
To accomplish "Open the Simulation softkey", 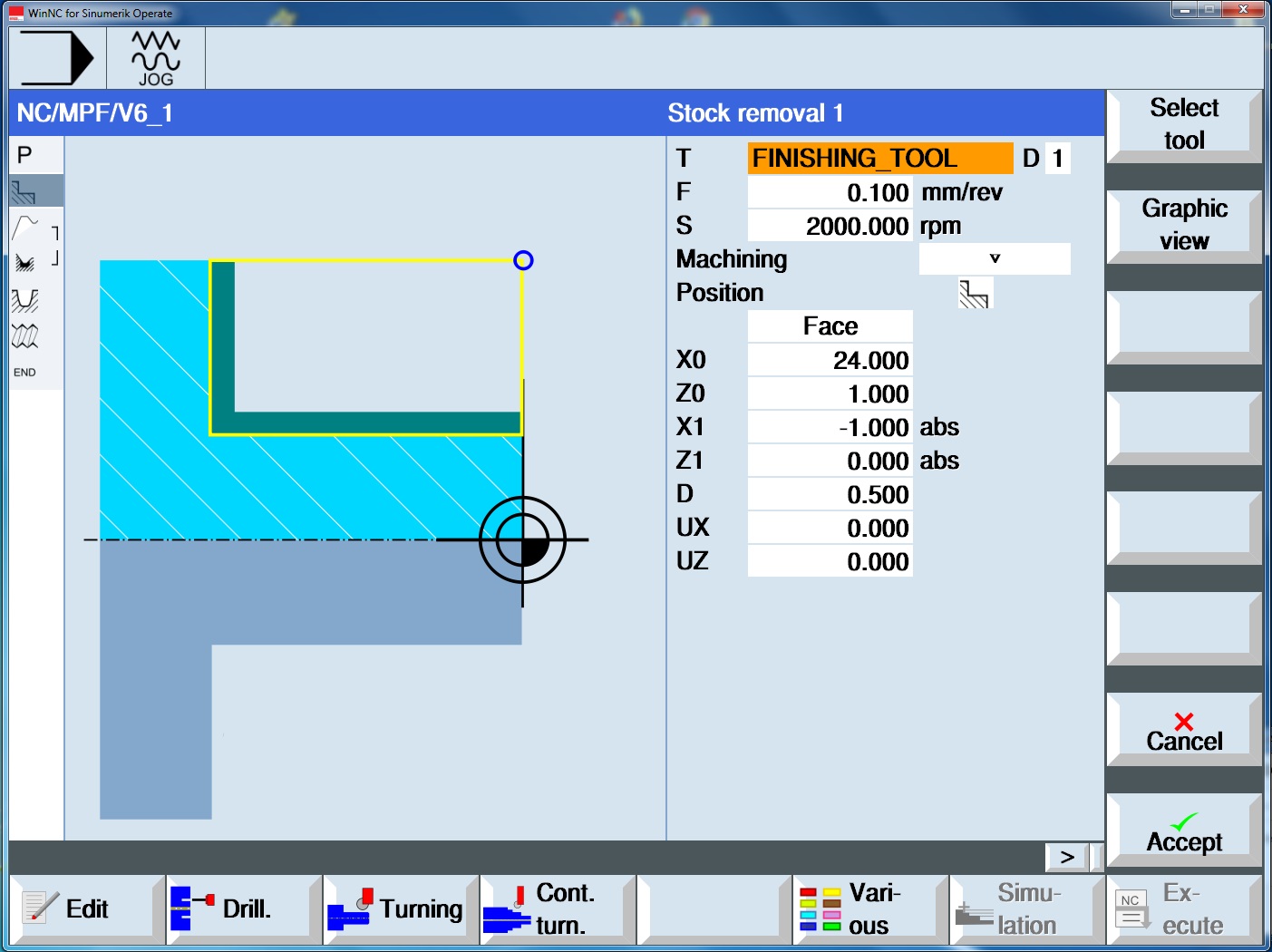I will (x=1028, y=909).
